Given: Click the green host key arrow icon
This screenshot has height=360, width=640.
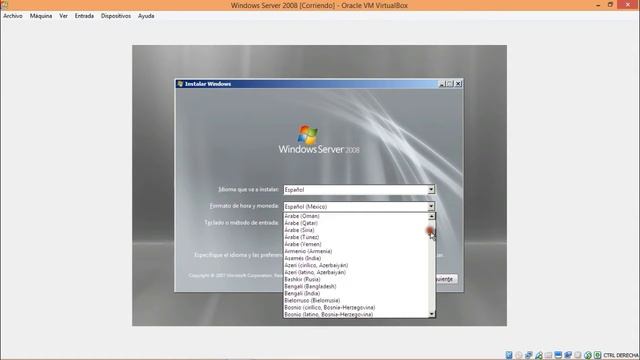Looking at the screenshot, I should click(598, 355).
